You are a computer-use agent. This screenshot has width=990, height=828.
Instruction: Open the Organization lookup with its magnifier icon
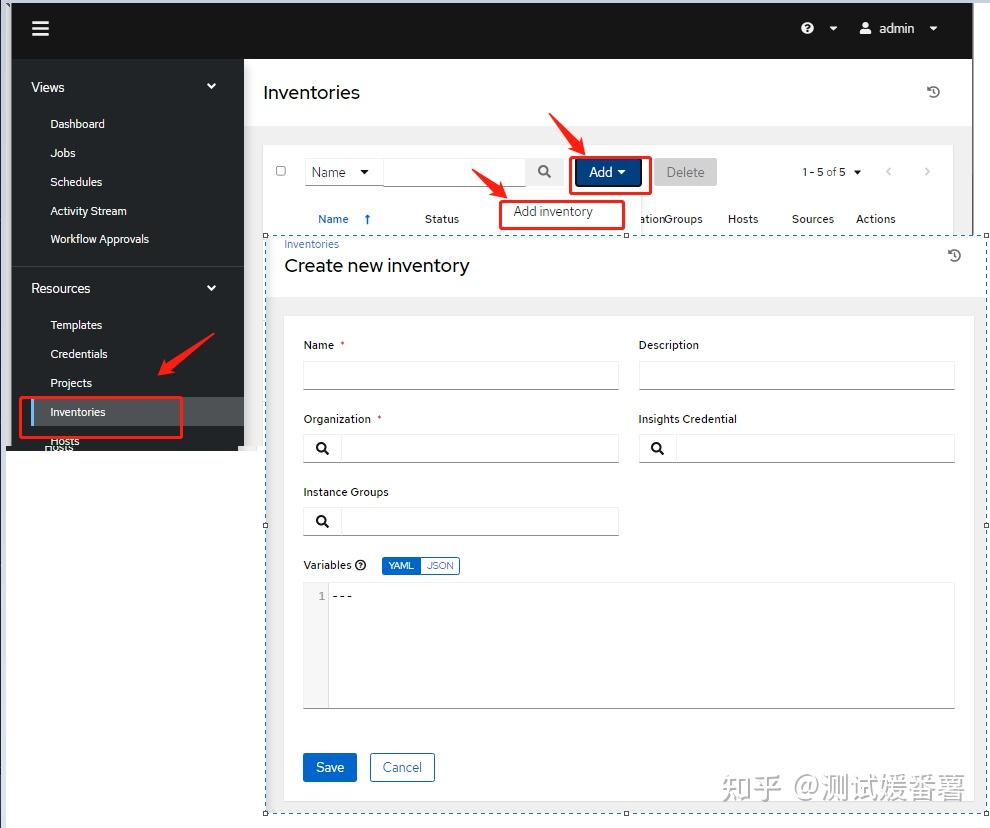[322, 448]
